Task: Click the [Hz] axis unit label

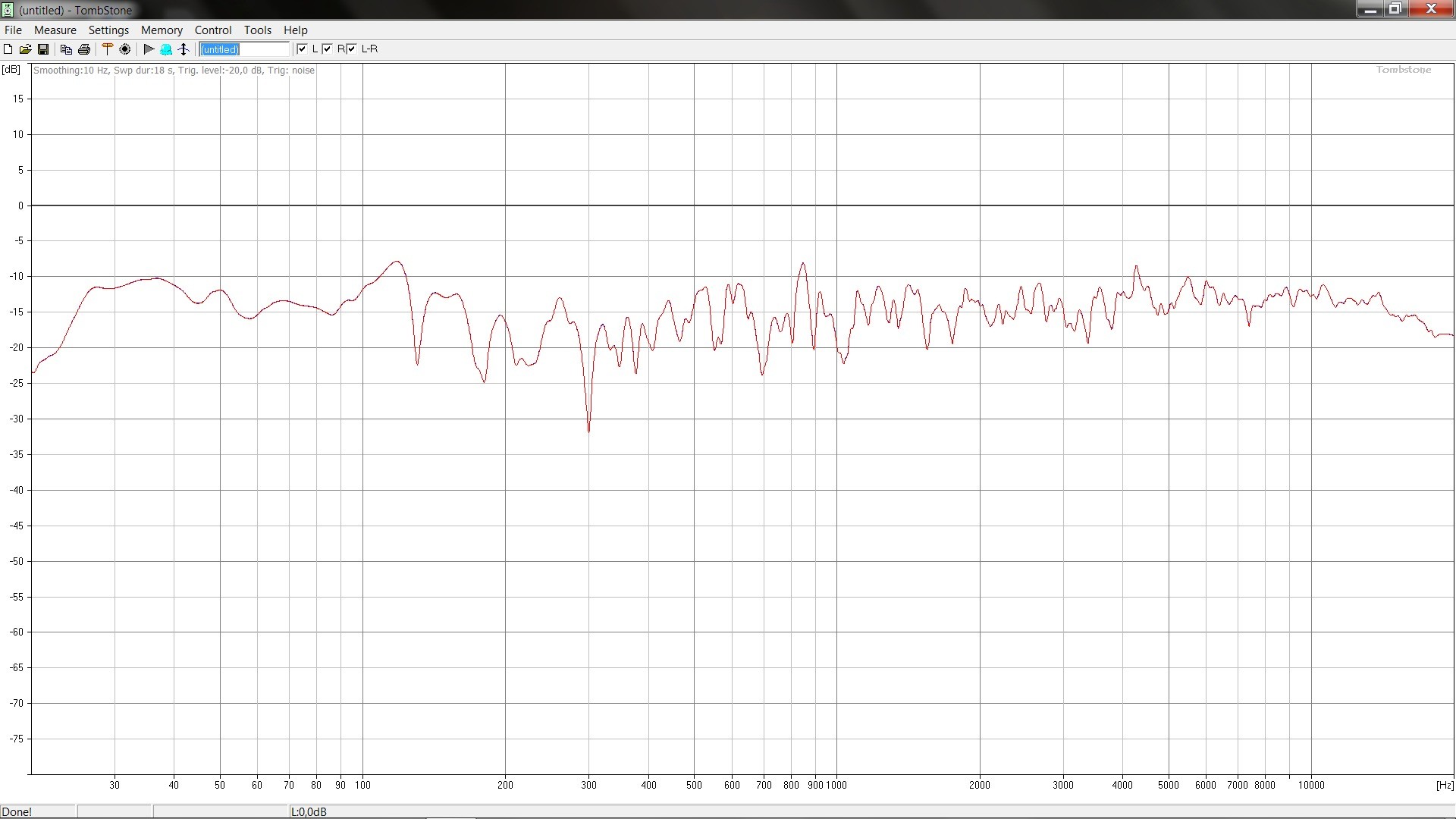Action: coord(1445,785)
